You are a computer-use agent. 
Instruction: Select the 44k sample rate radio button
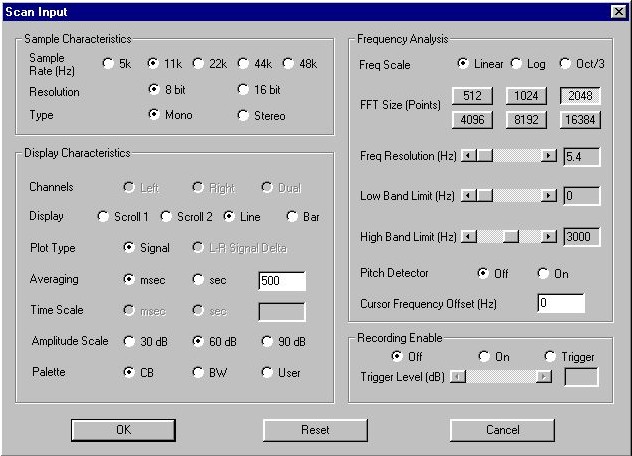coord(243,64)
